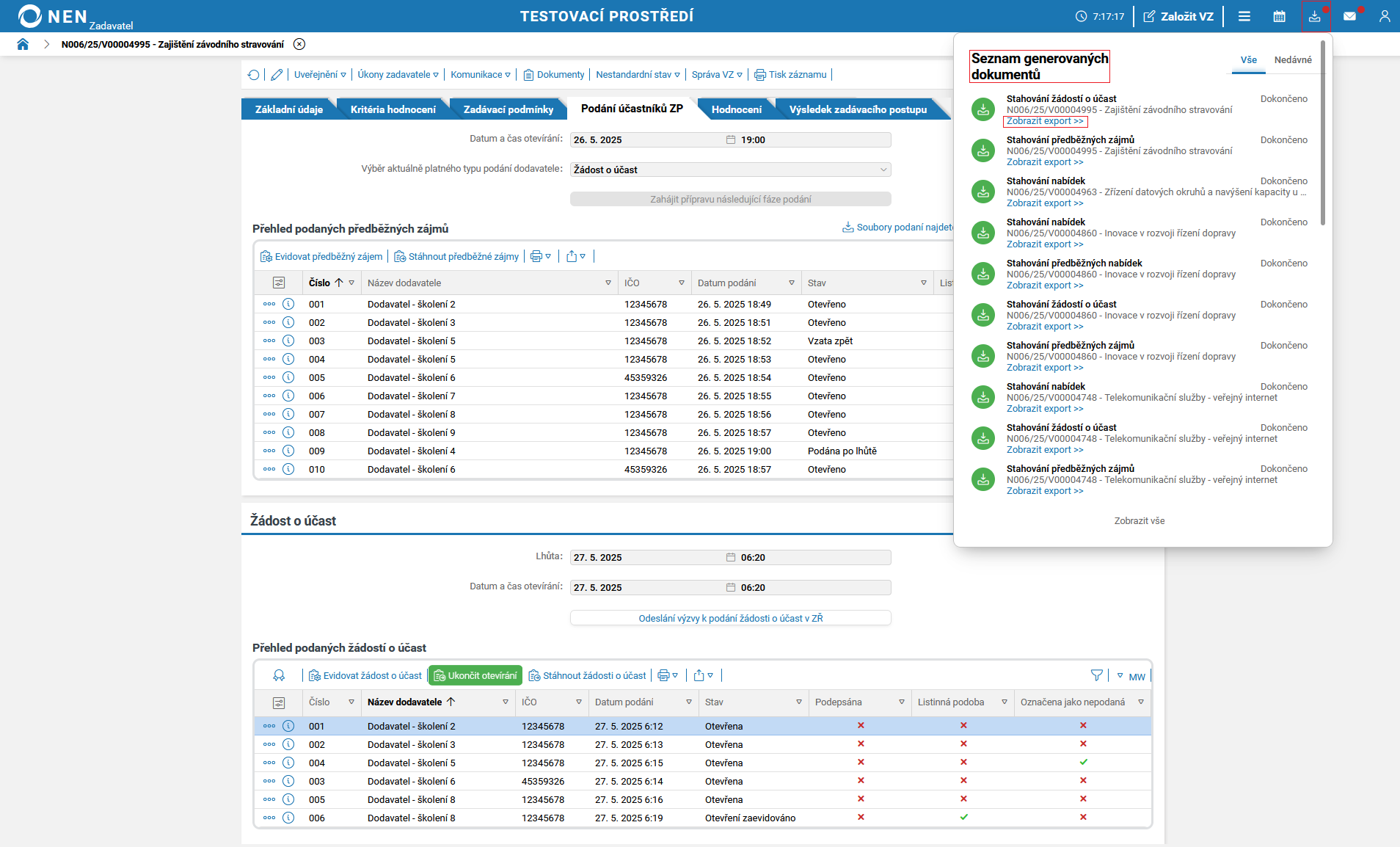Click the filter funnel icon in requests table

point(1096,675)
